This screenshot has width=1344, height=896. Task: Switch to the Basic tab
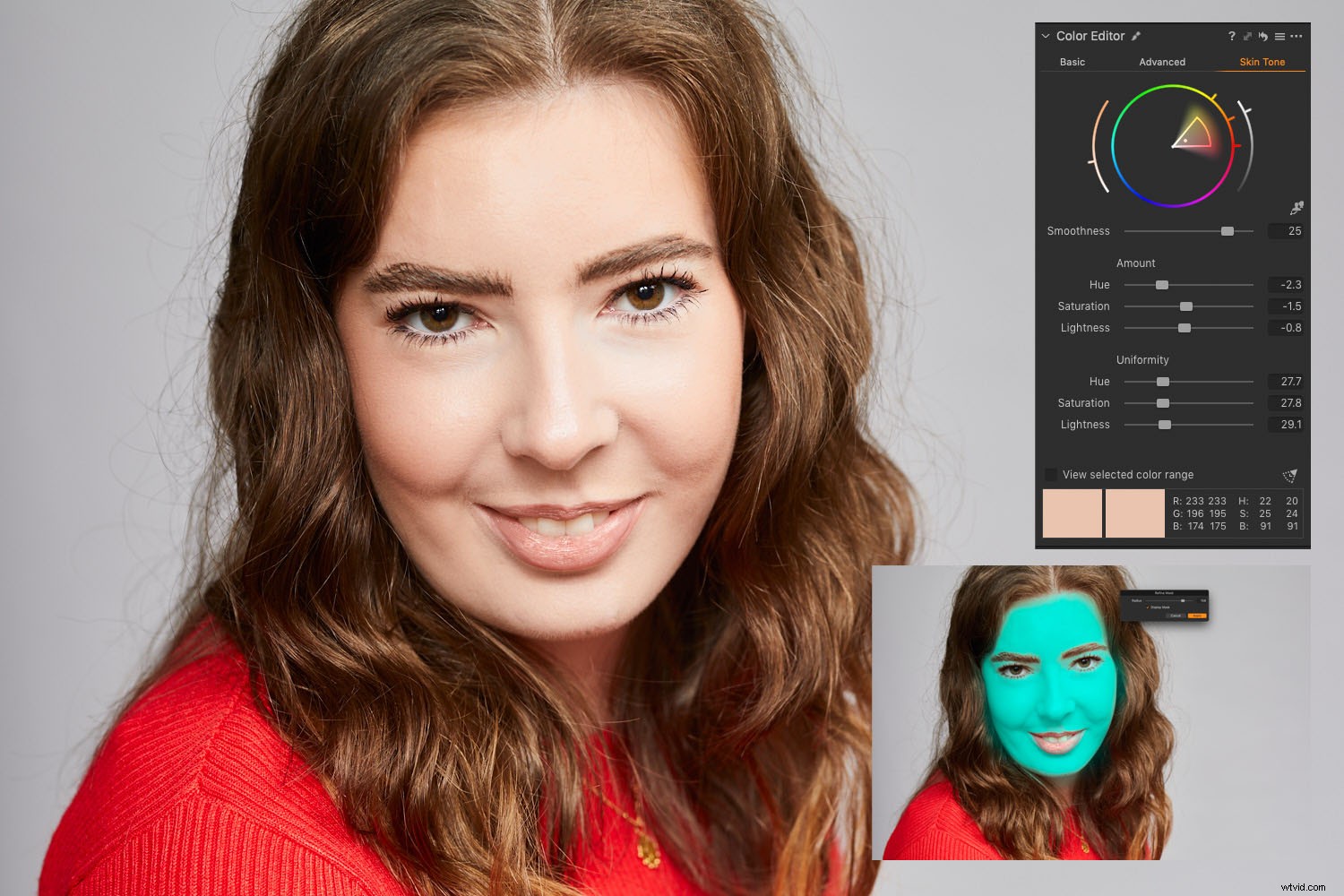[1072, 62]
